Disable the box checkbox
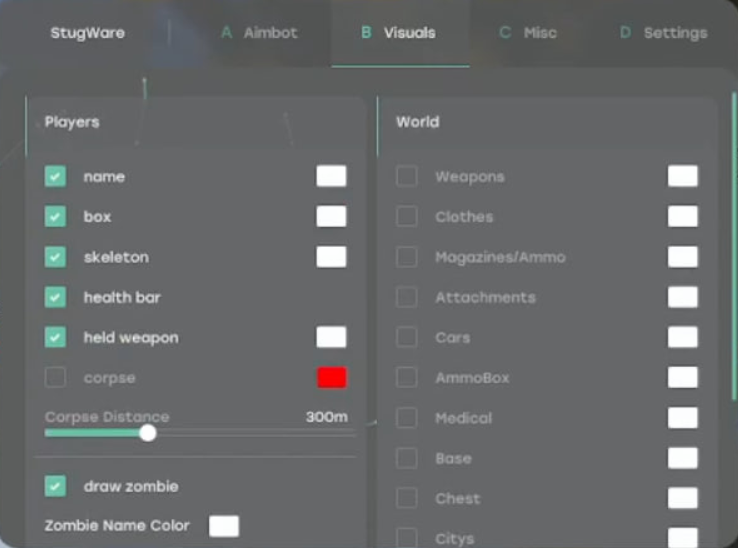This screenshot has width=738, height=548. click(x=56, y=217)
